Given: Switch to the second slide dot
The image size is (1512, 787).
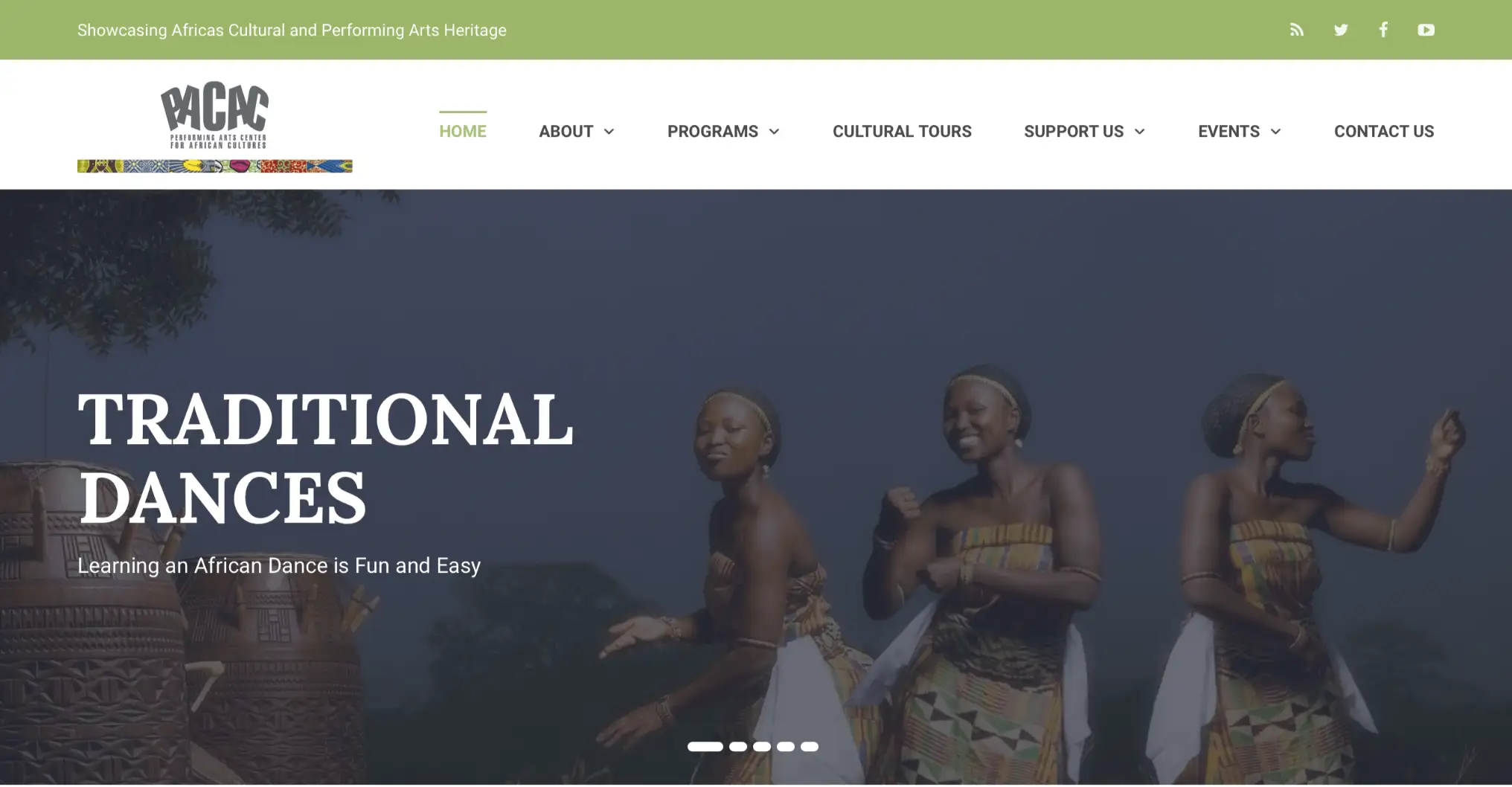Looking at the screenshot, I should click(738, 746).
